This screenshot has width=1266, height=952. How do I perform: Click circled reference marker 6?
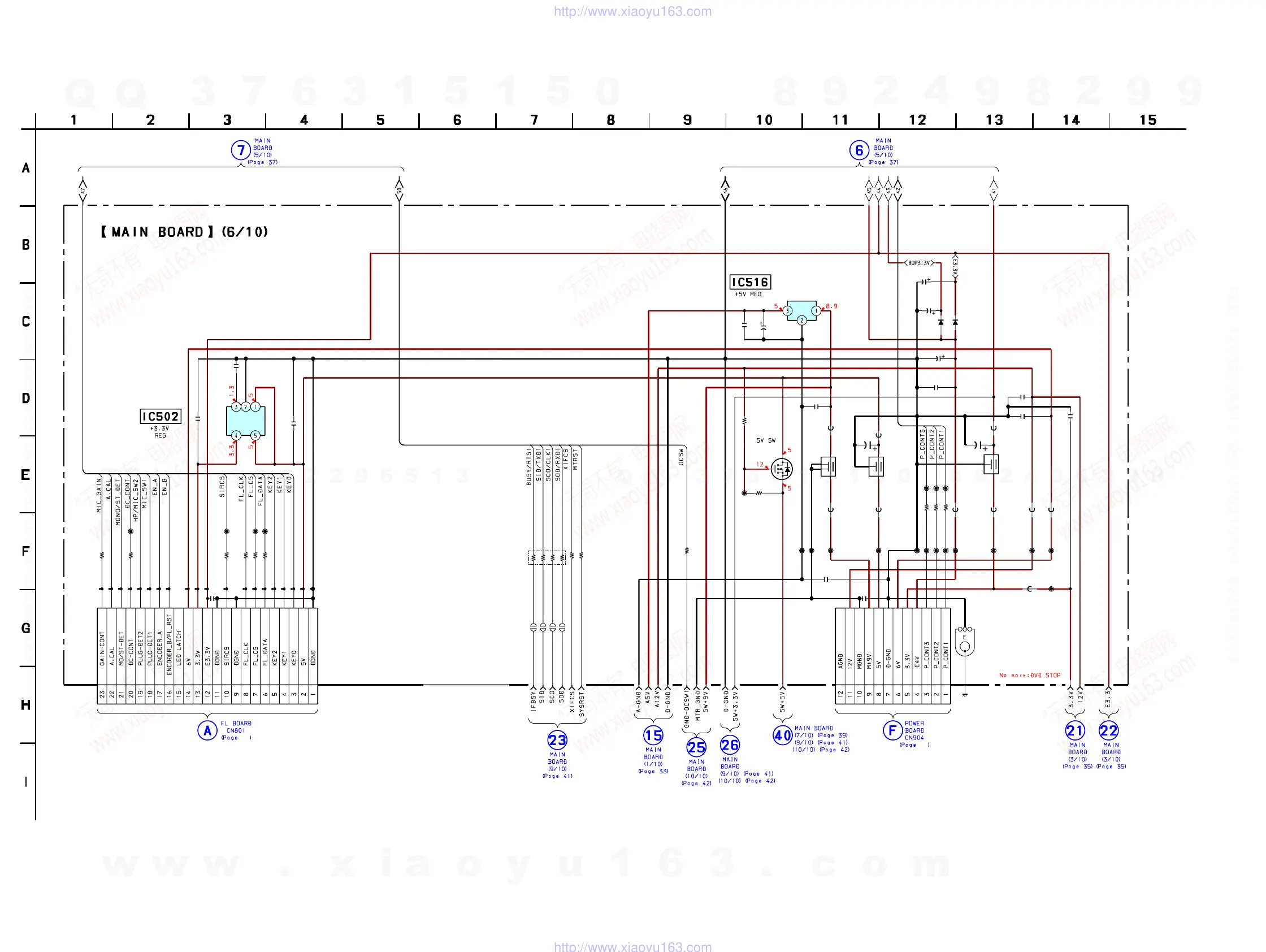point(859,150)
